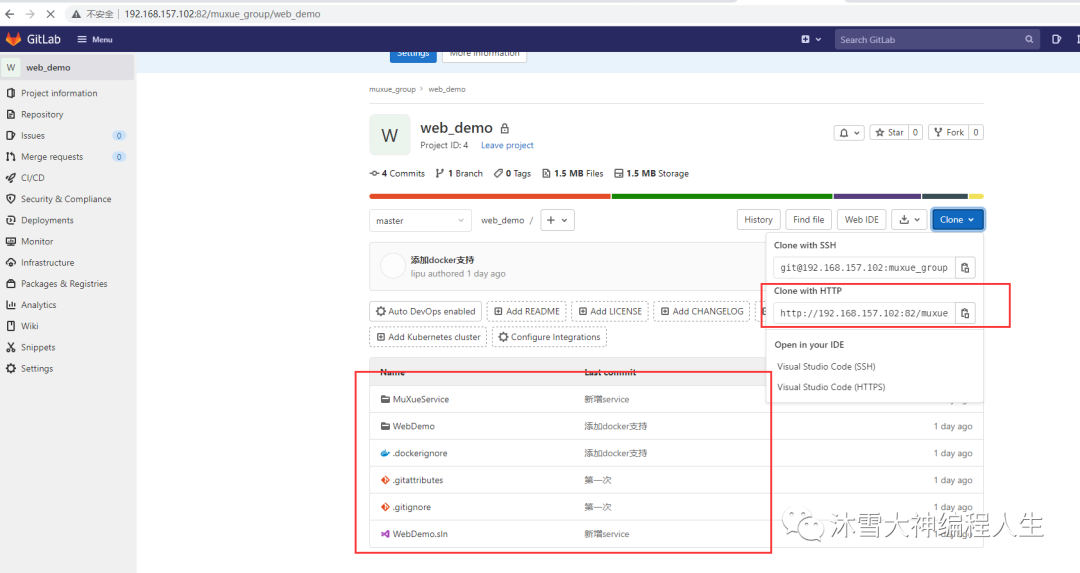The image size is (1080, 573).
Task: Choose Visual Studio Code (HTTPS)
Action: [x=831, y=387]
